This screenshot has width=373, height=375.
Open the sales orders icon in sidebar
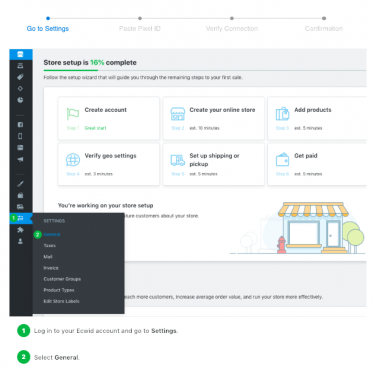click(x=20, y=66)
